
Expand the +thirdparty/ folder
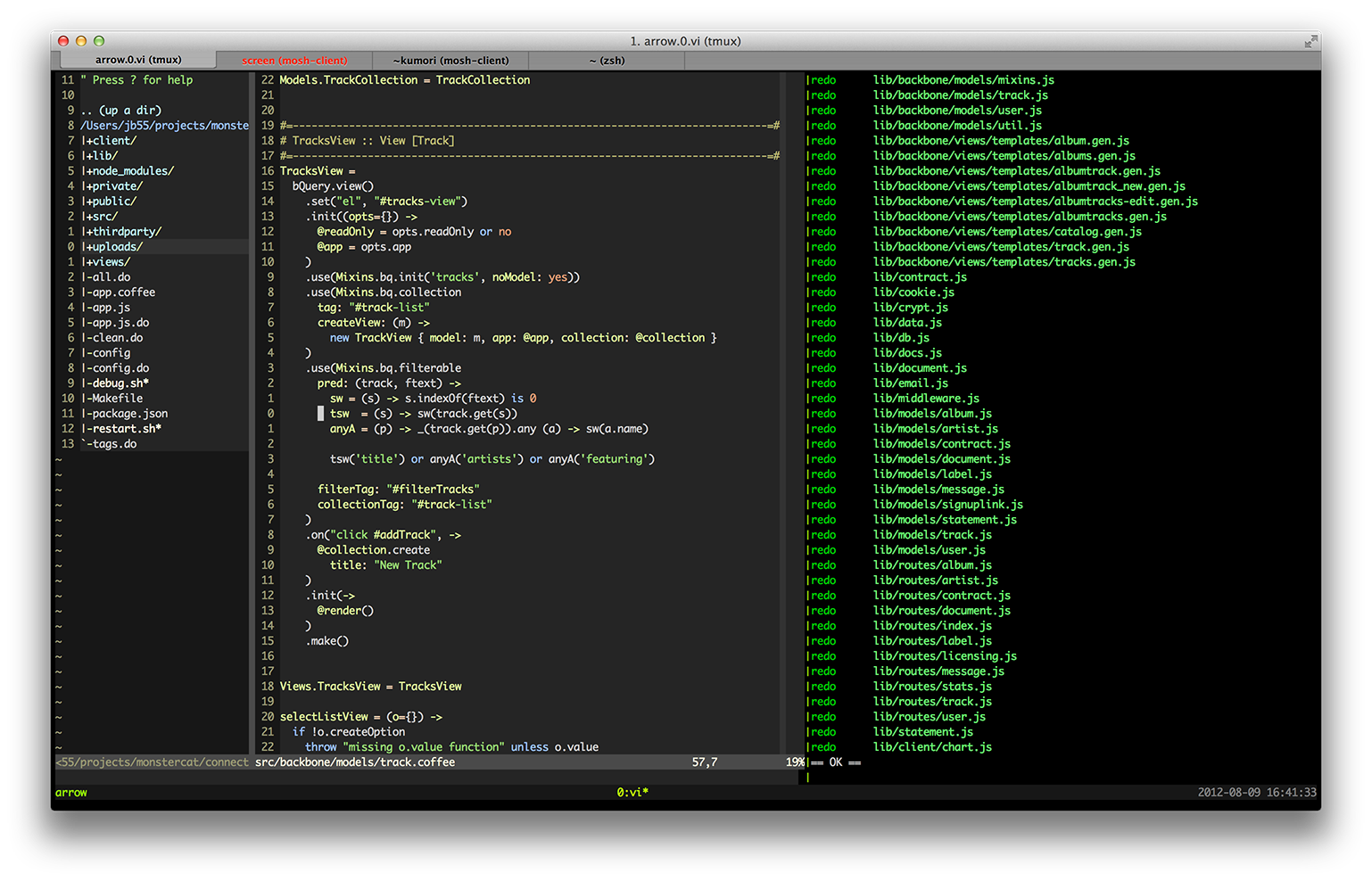coord(123,232)
